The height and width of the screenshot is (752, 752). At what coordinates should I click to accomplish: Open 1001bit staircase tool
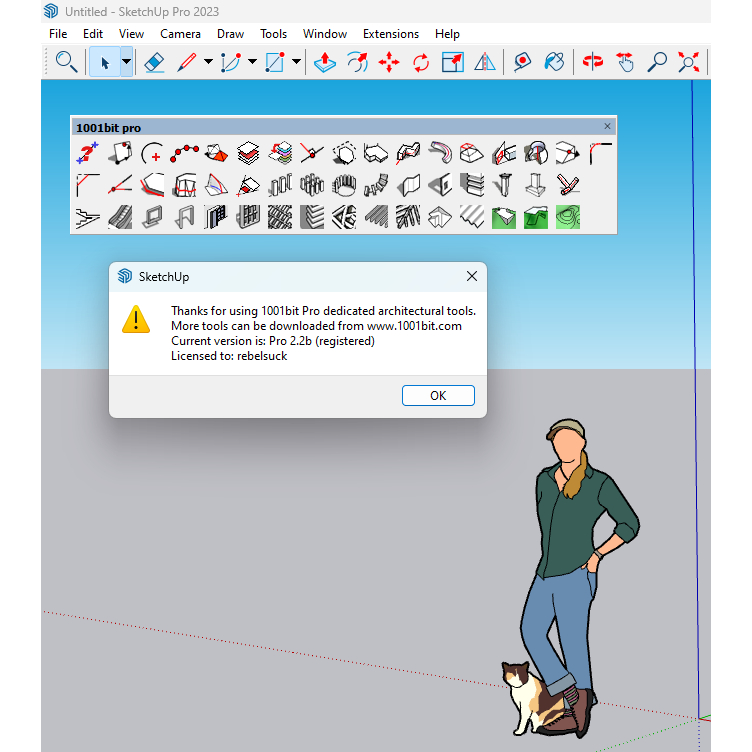click(88, 217)
